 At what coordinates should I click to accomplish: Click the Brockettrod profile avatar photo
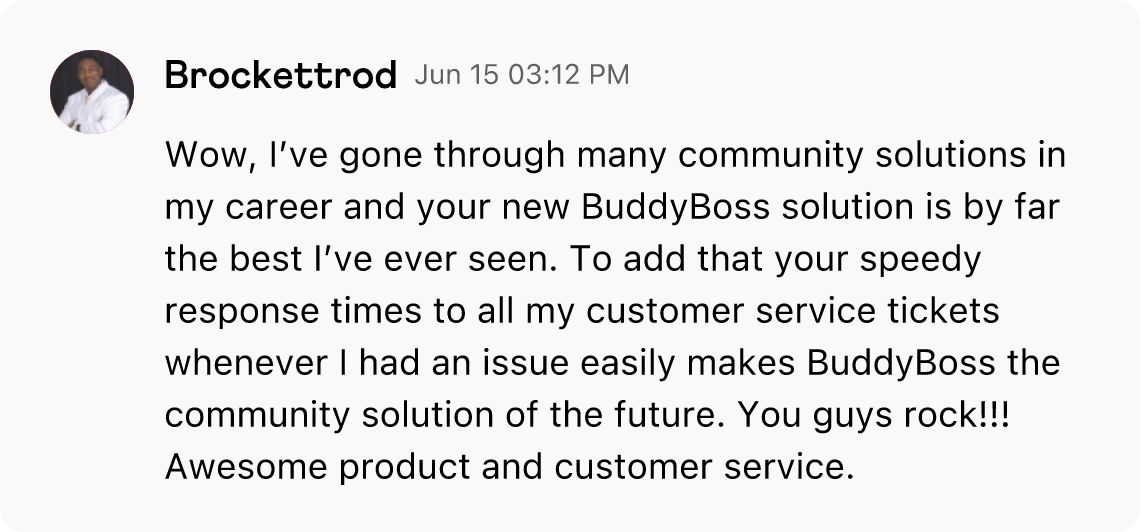(x=92, y=92)
